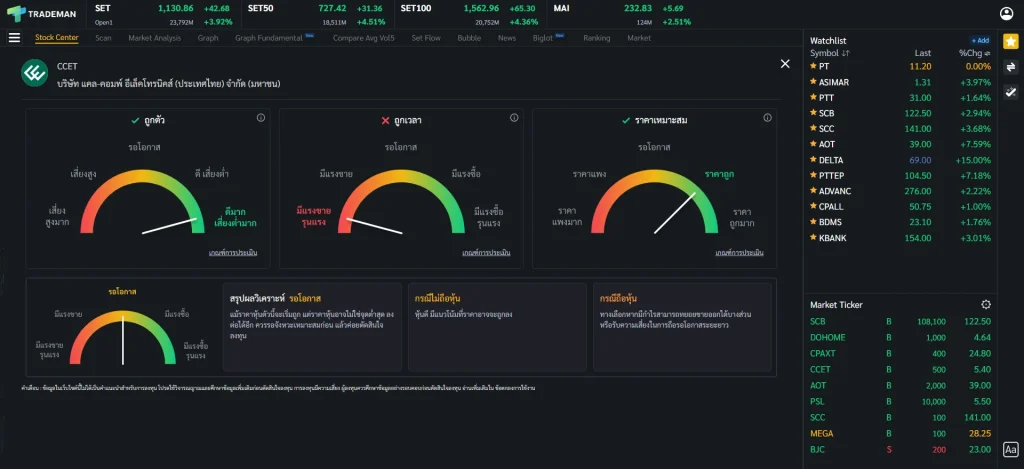1024x469 pixels.
Task: Click the Aa font size icon
Action: point(1010,450)
